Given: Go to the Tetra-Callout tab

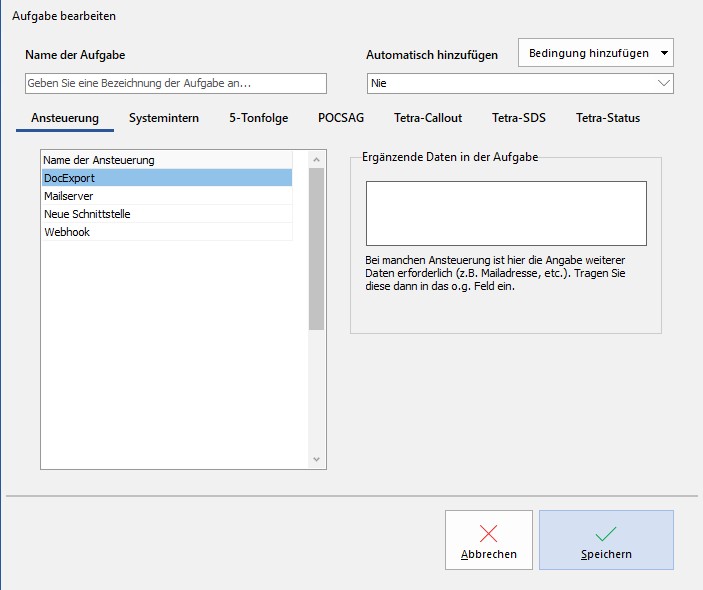Looking at the screenshot, I should click(428, 118).
